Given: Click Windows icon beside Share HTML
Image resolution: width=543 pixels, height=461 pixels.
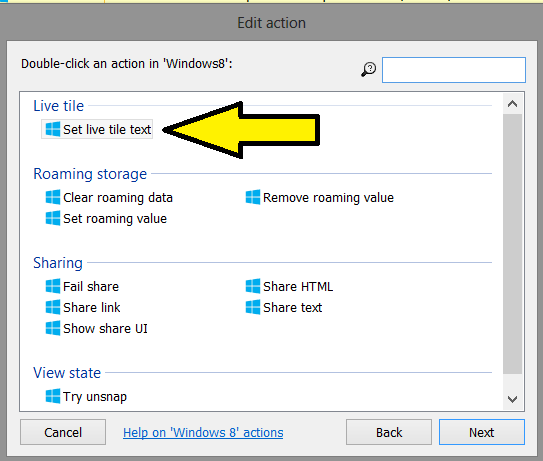Looking at the screenshot, I should coord(253,286).
